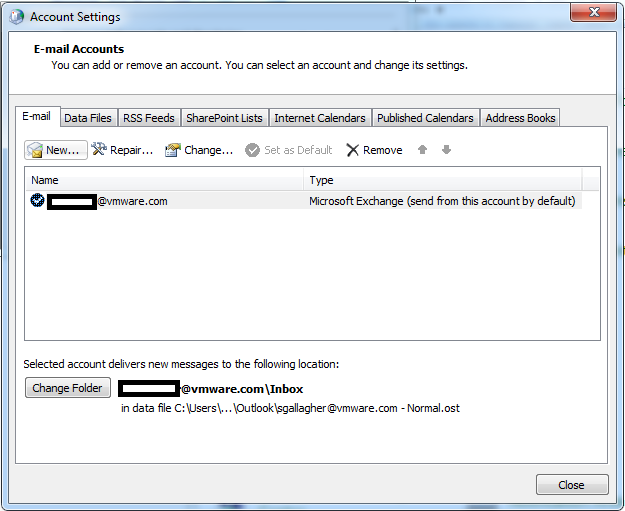Open the RSS Feeds tab
The width and height of the screenshot is (625, 511).
tap(148, 118)
